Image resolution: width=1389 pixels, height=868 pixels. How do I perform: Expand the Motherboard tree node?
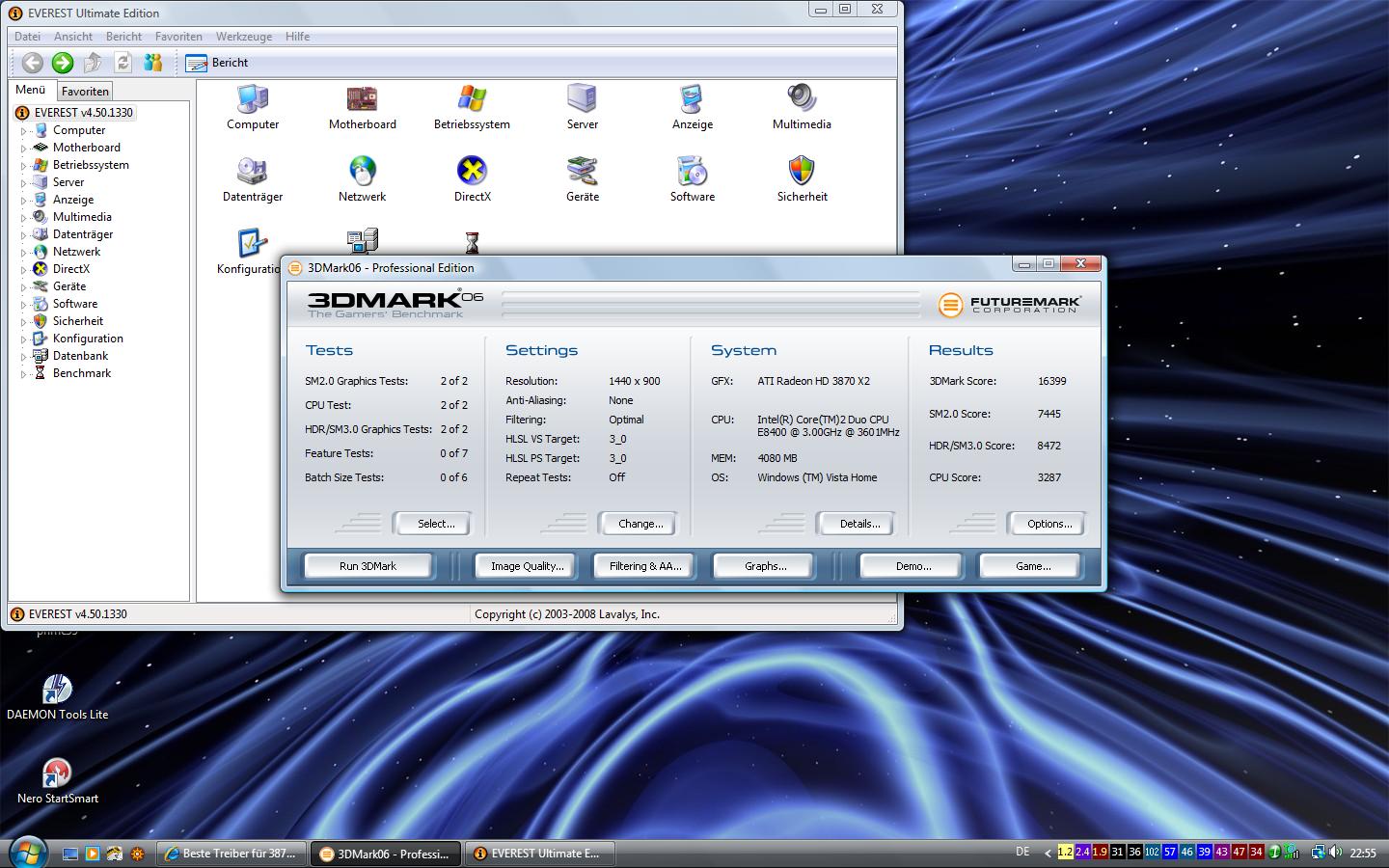click(x=24, y=149)
